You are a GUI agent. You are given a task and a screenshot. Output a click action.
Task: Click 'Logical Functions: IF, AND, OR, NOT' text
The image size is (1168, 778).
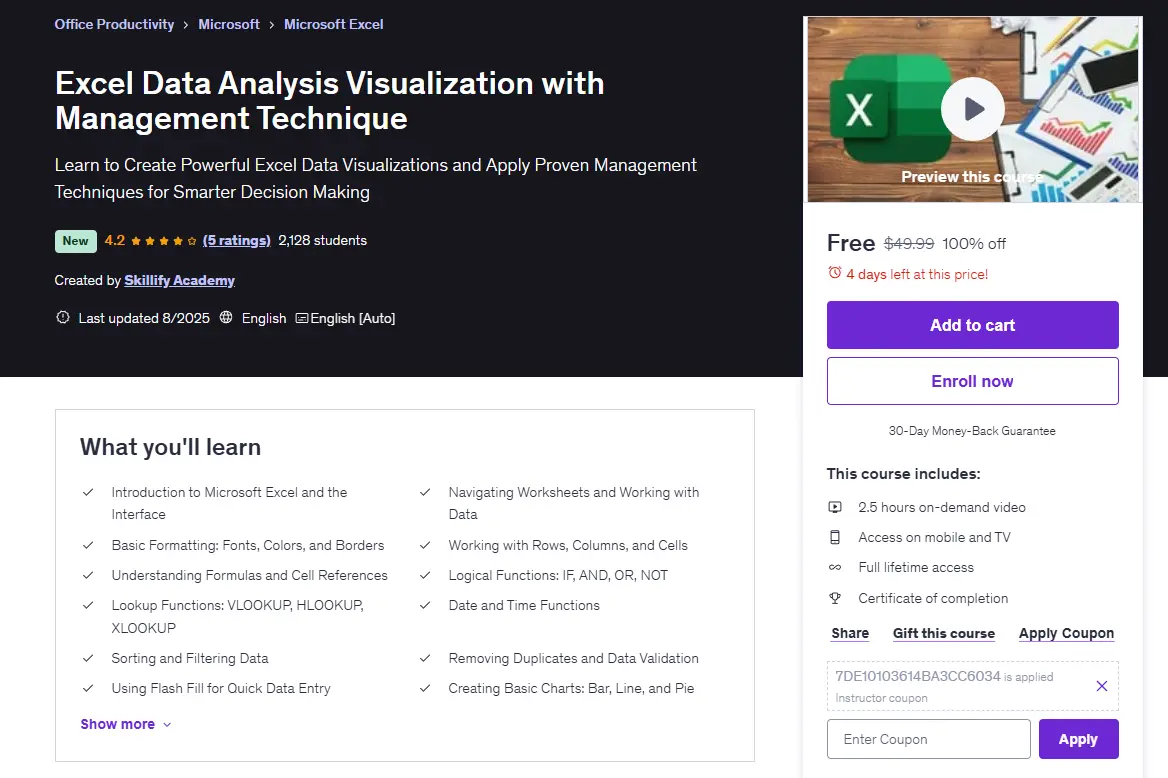click(x=558, y=575)
